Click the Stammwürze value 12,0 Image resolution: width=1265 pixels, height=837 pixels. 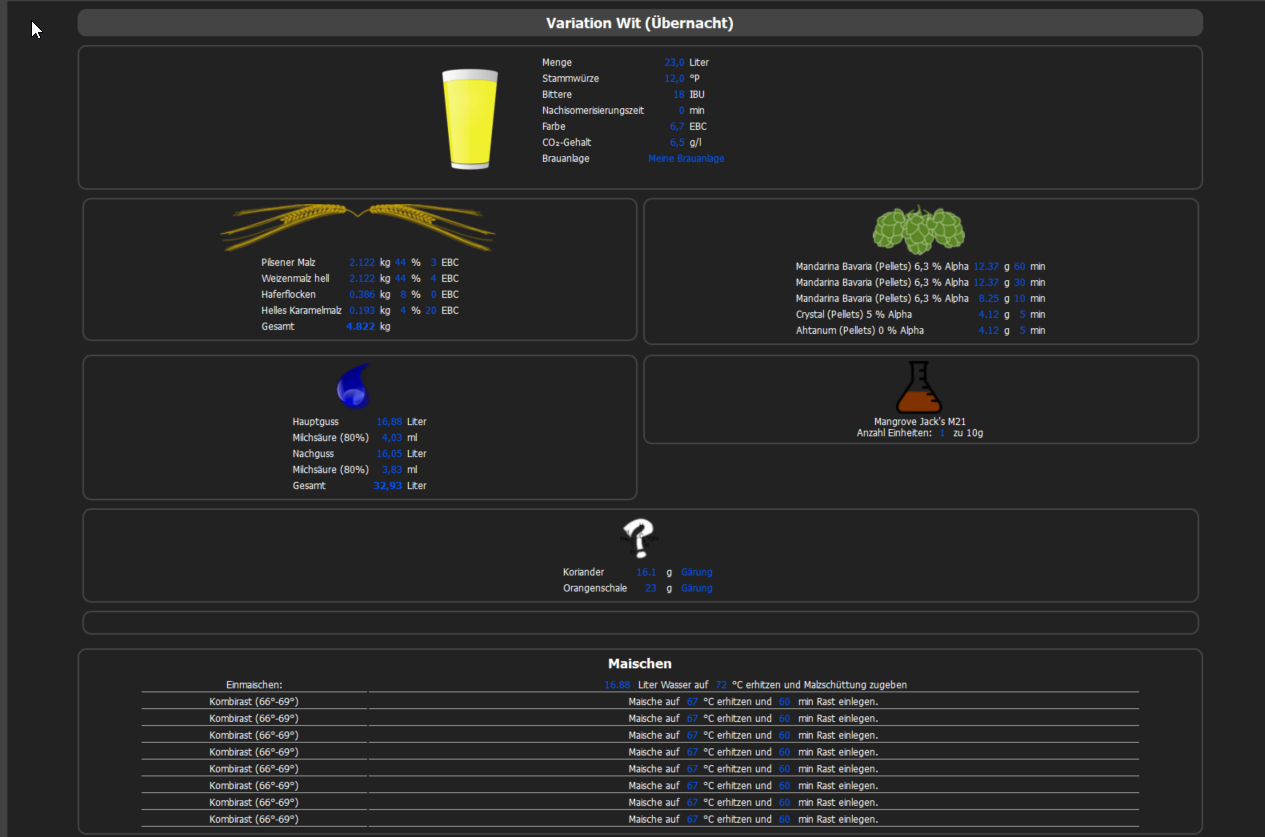pyautogui.click(x=674, y=79)
